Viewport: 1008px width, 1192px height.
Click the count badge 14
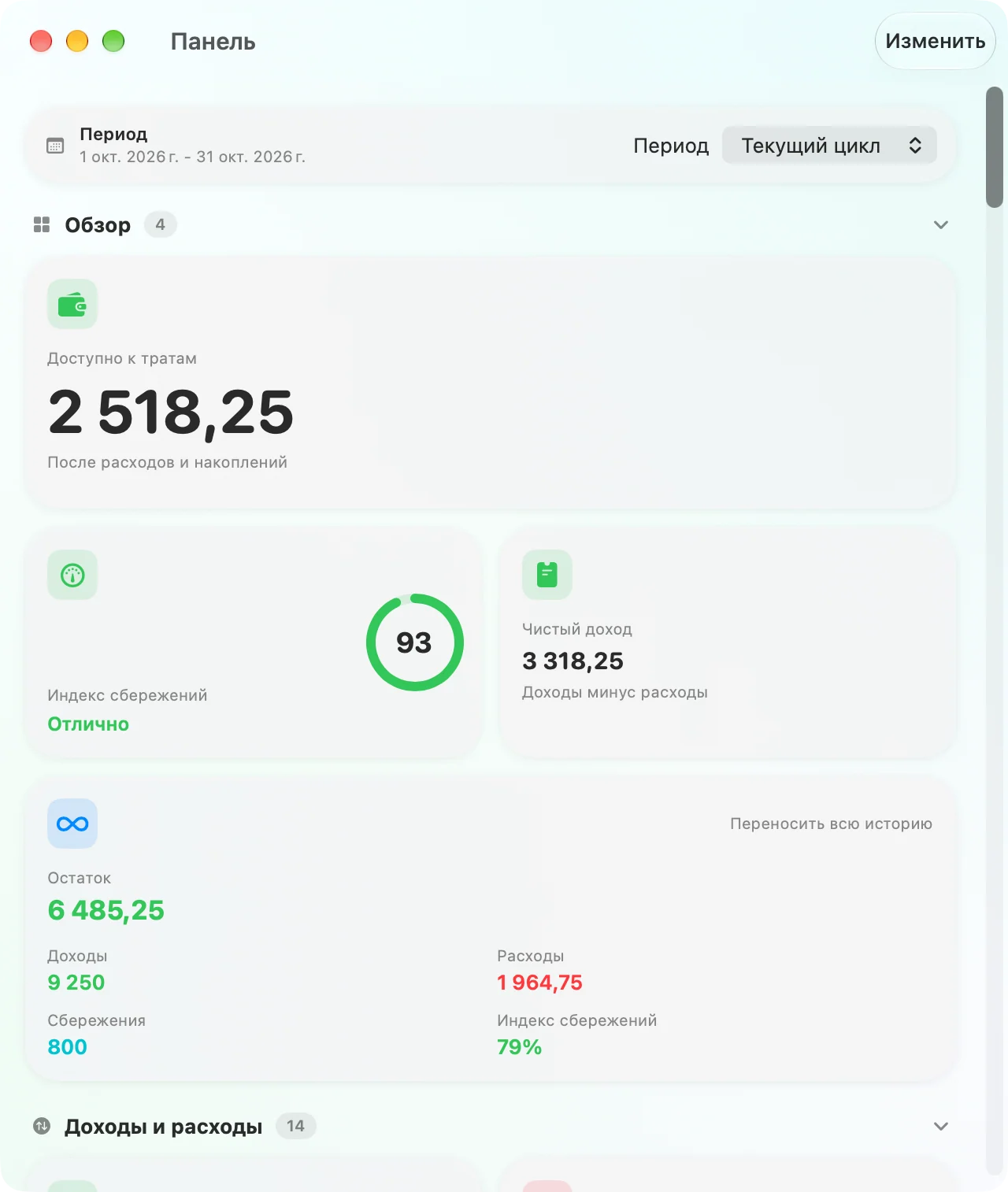[296, 1127]
